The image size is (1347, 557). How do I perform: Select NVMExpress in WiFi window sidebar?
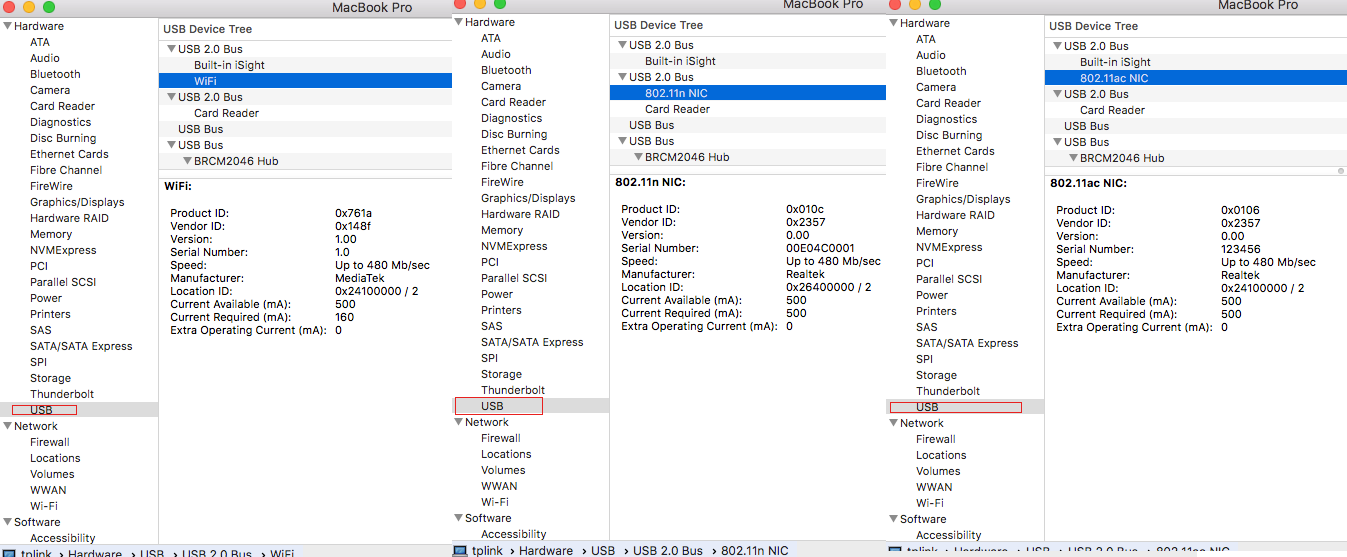63,250
